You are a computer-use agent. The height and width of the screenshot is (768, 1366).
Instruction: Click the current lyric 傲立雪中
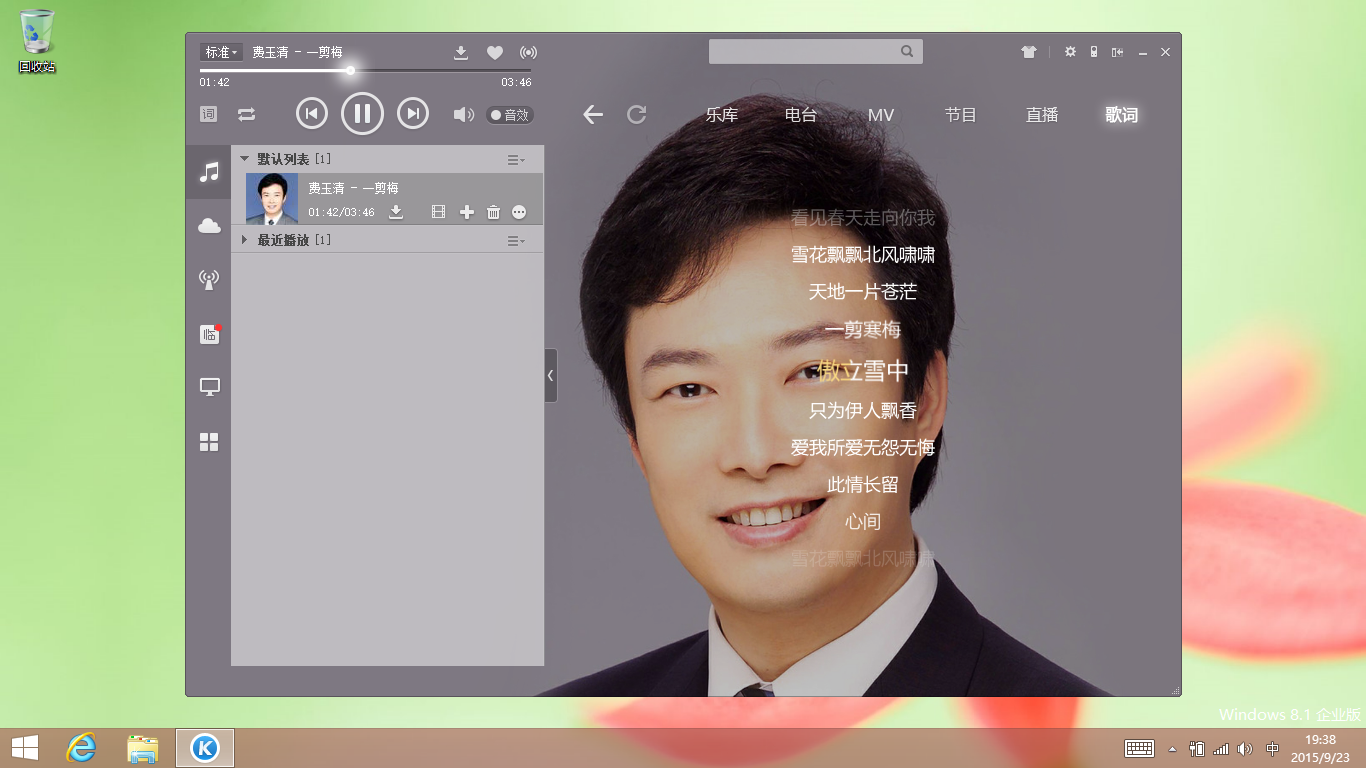(x=863, y=370)
